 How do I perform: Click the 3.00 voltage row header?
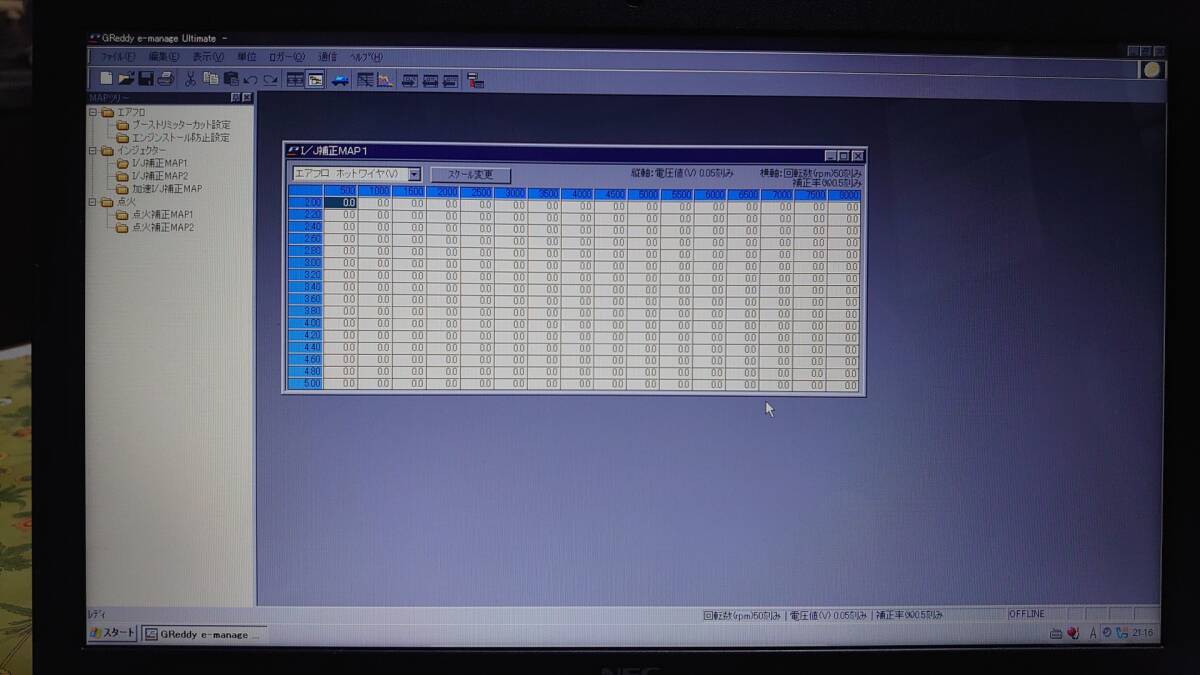click(305, 262)
